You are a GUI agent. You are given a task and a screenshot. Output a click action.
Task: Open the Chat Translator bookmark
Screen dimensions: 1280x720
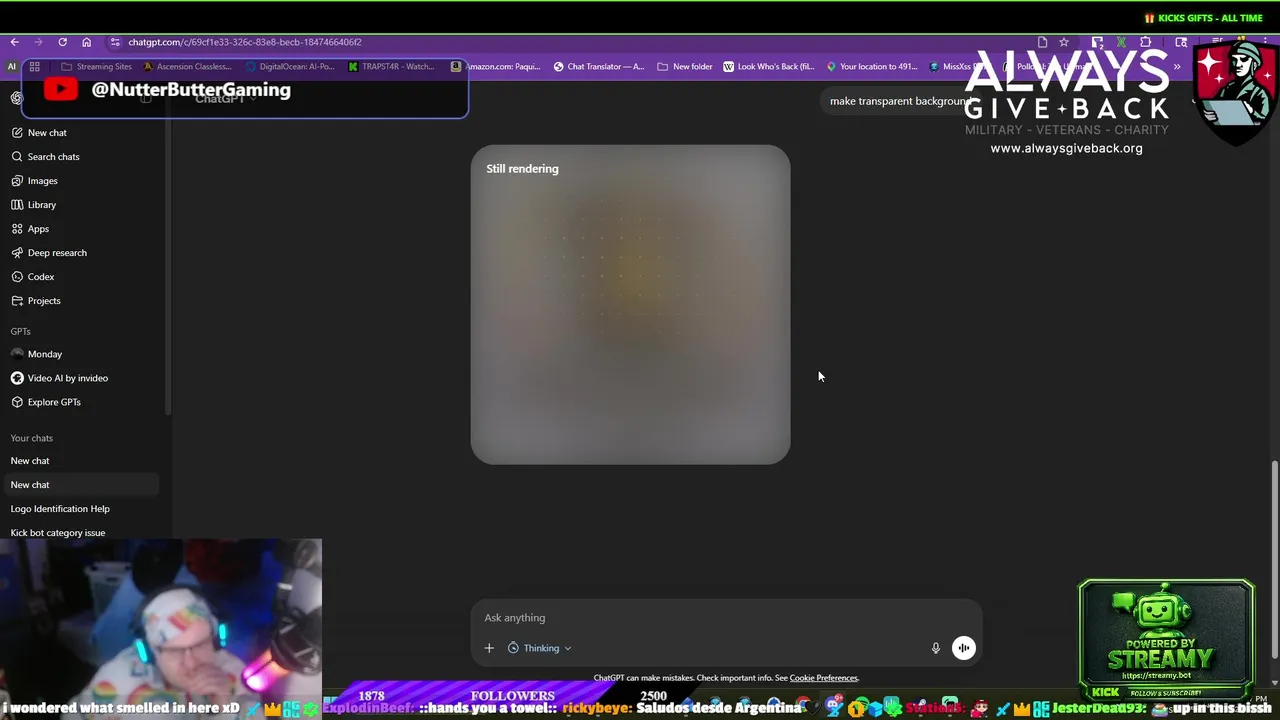coord(599,67)
